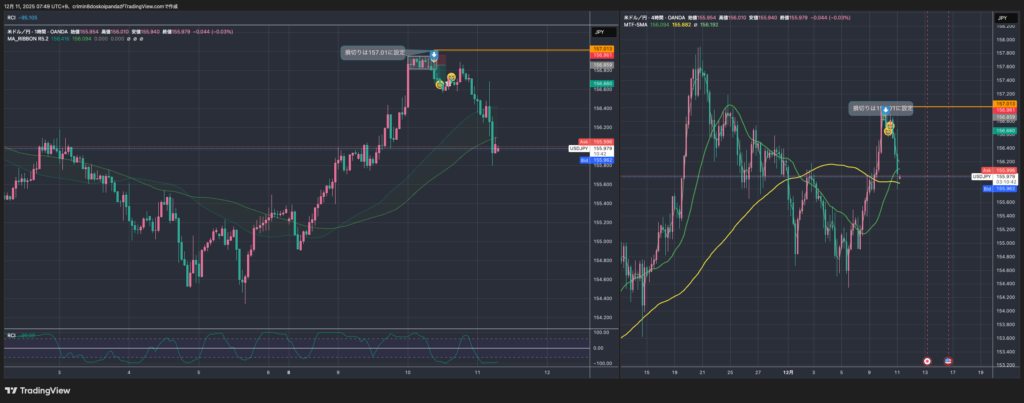Click the orange 157.013 price label on left chart
This screenshot has width=1024, height=403.
[603, 48]
